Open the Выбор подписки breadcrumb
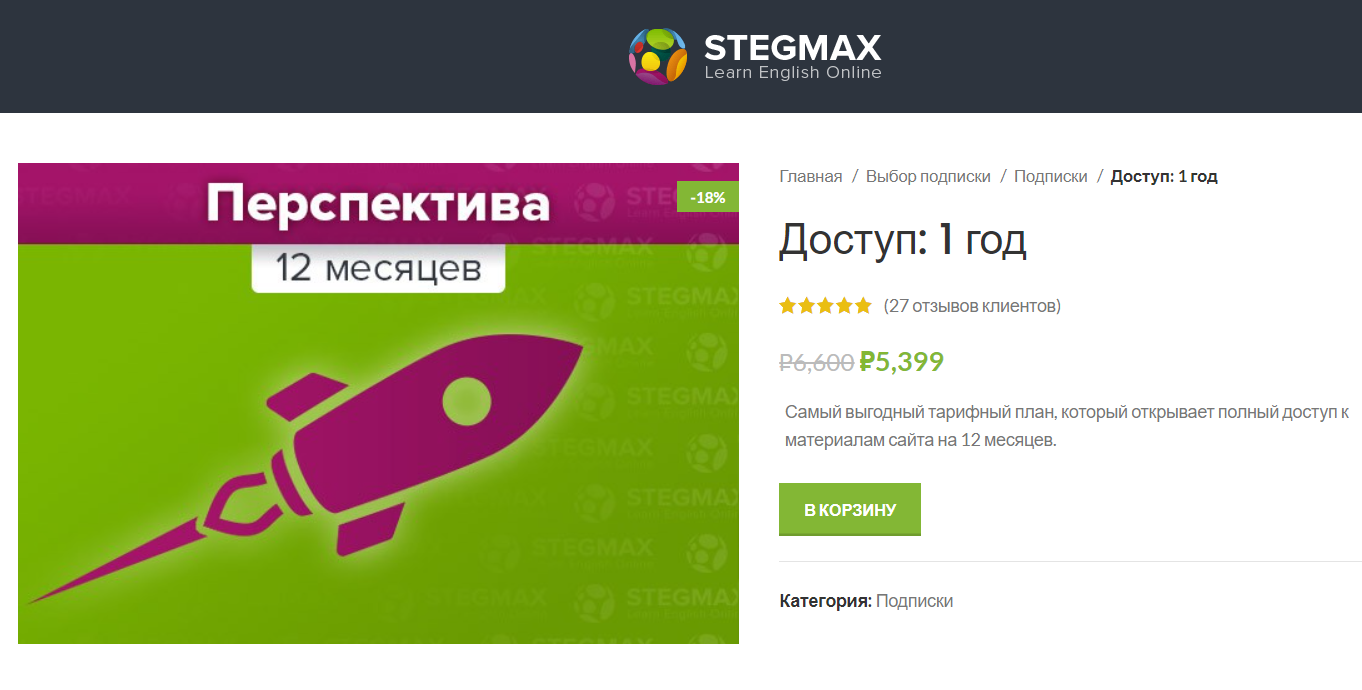The image size is (1362, 690). (x=928, y=176)
